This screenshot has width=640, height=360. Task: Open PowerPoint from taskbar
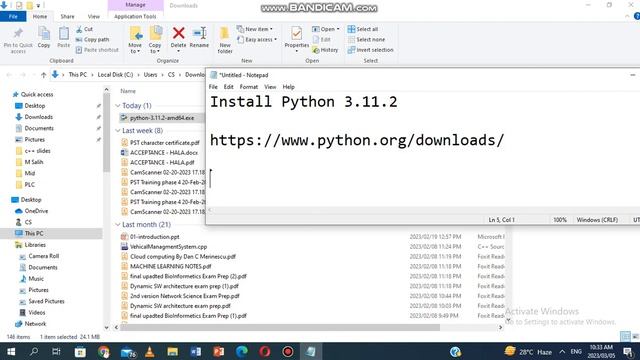218,351
